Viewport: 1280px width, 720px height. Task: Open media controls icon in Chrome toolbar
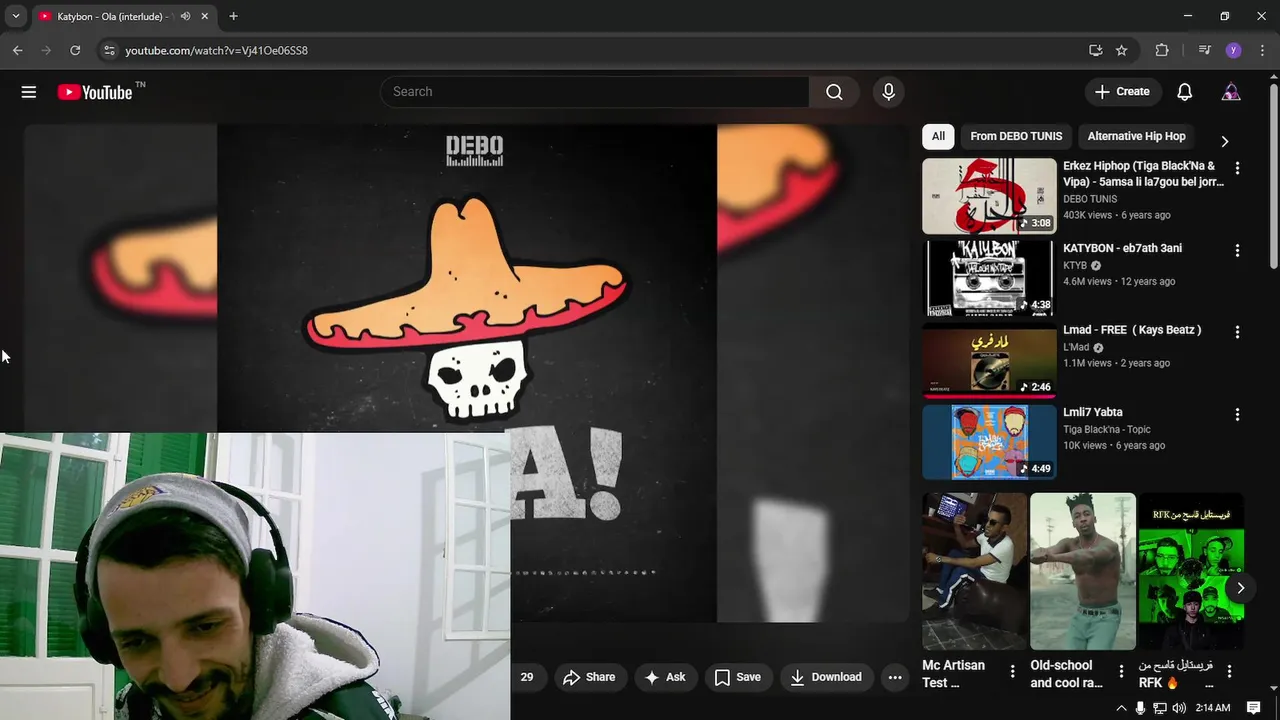(1205, 50)
